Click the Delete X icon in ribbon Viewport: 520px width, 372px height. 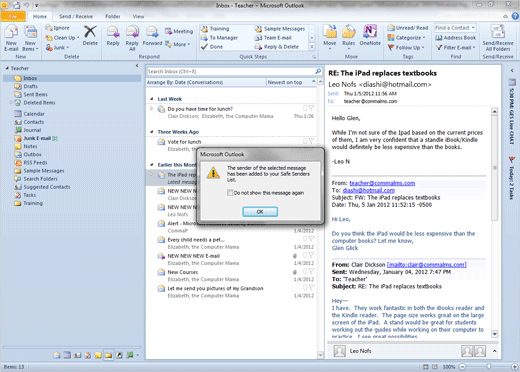[x=90, y=32]
